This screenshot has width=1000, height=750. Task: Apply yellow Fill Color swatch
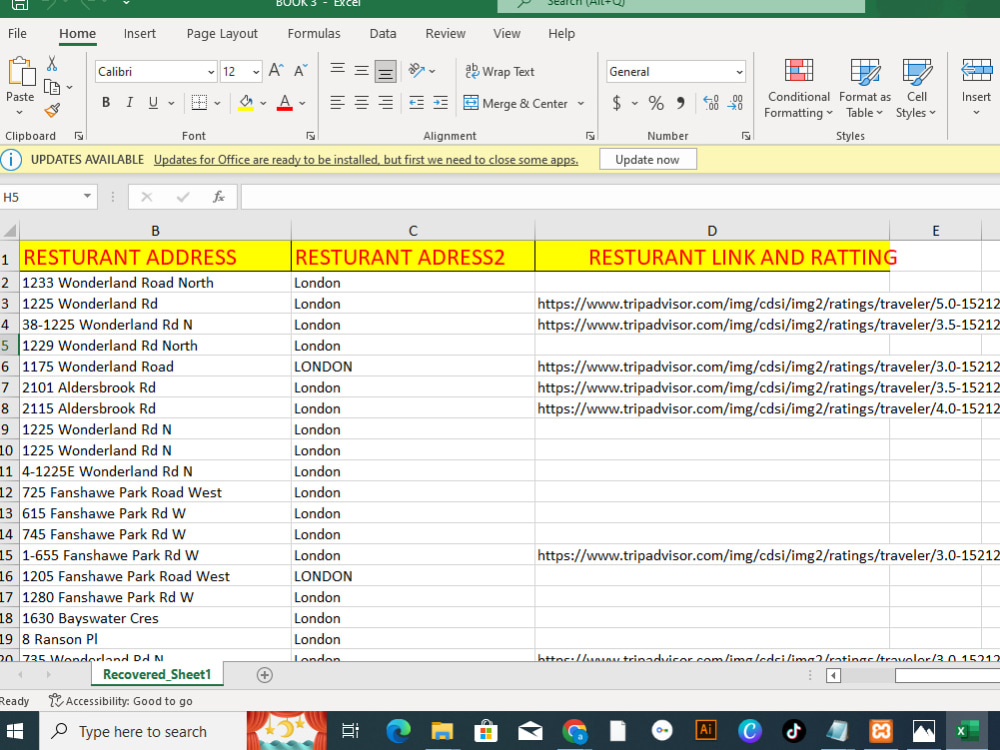[246, 103]
